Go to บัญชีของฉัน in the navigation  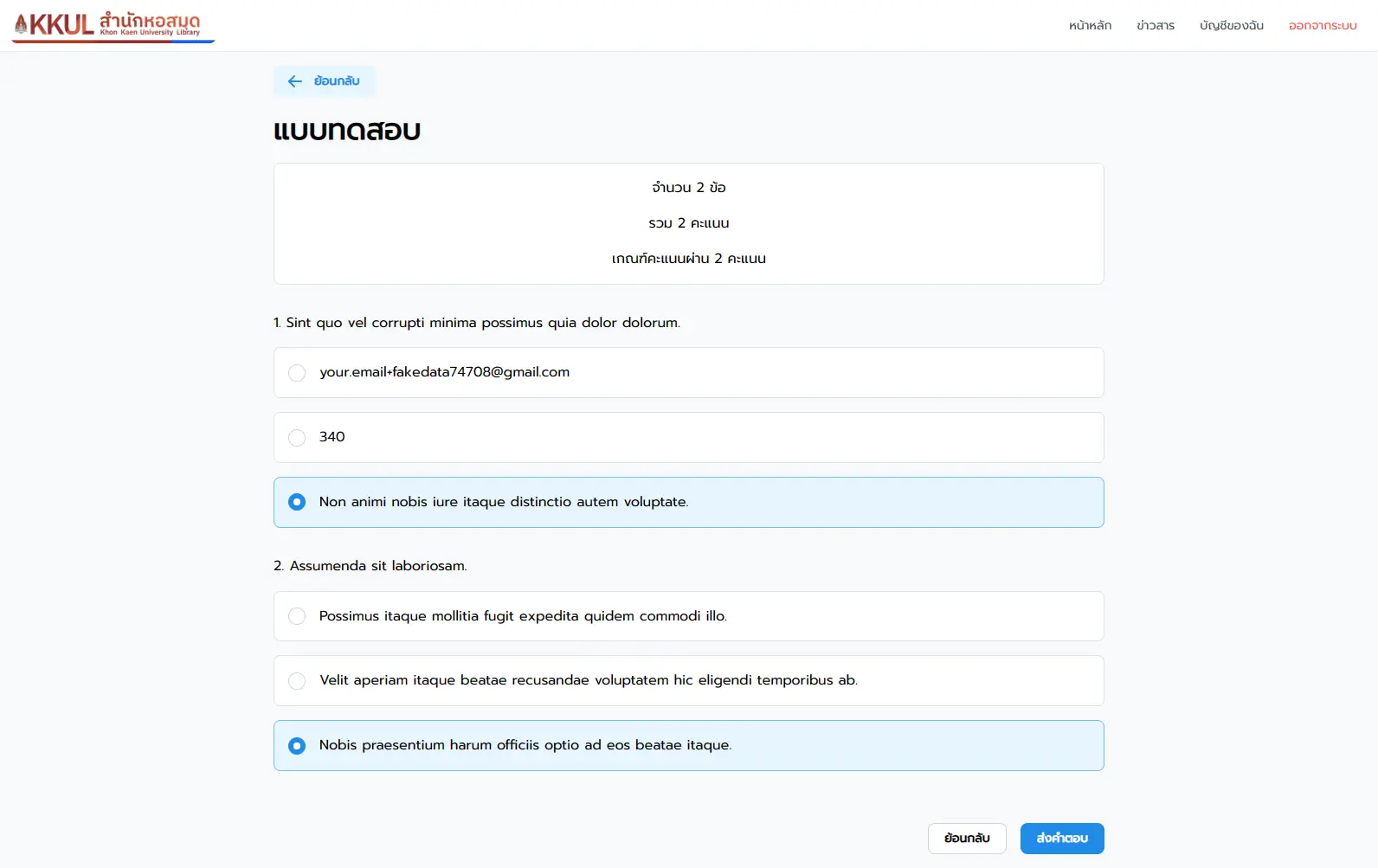pyautogui.click(x=1232, y=26)
